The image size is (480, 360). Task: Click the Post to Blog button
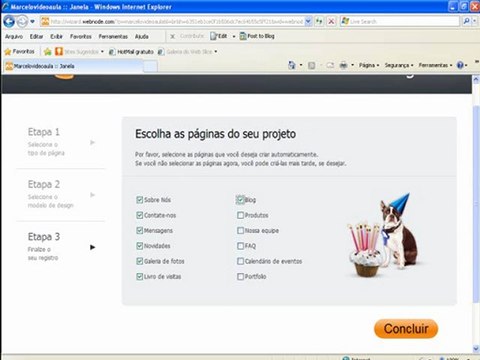tap(257, 36)
